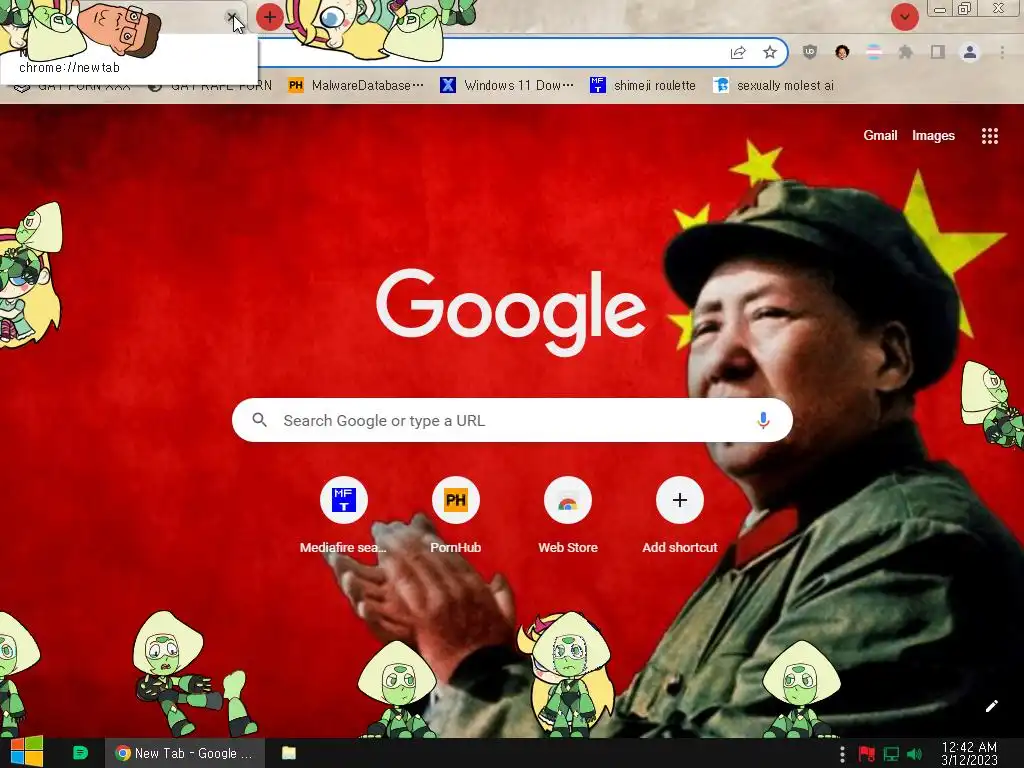Click the striped flag extension icon
Image resolution: width=1024 pixels, height=768 pixels.
pyautogui.click(x=874, y=52)
